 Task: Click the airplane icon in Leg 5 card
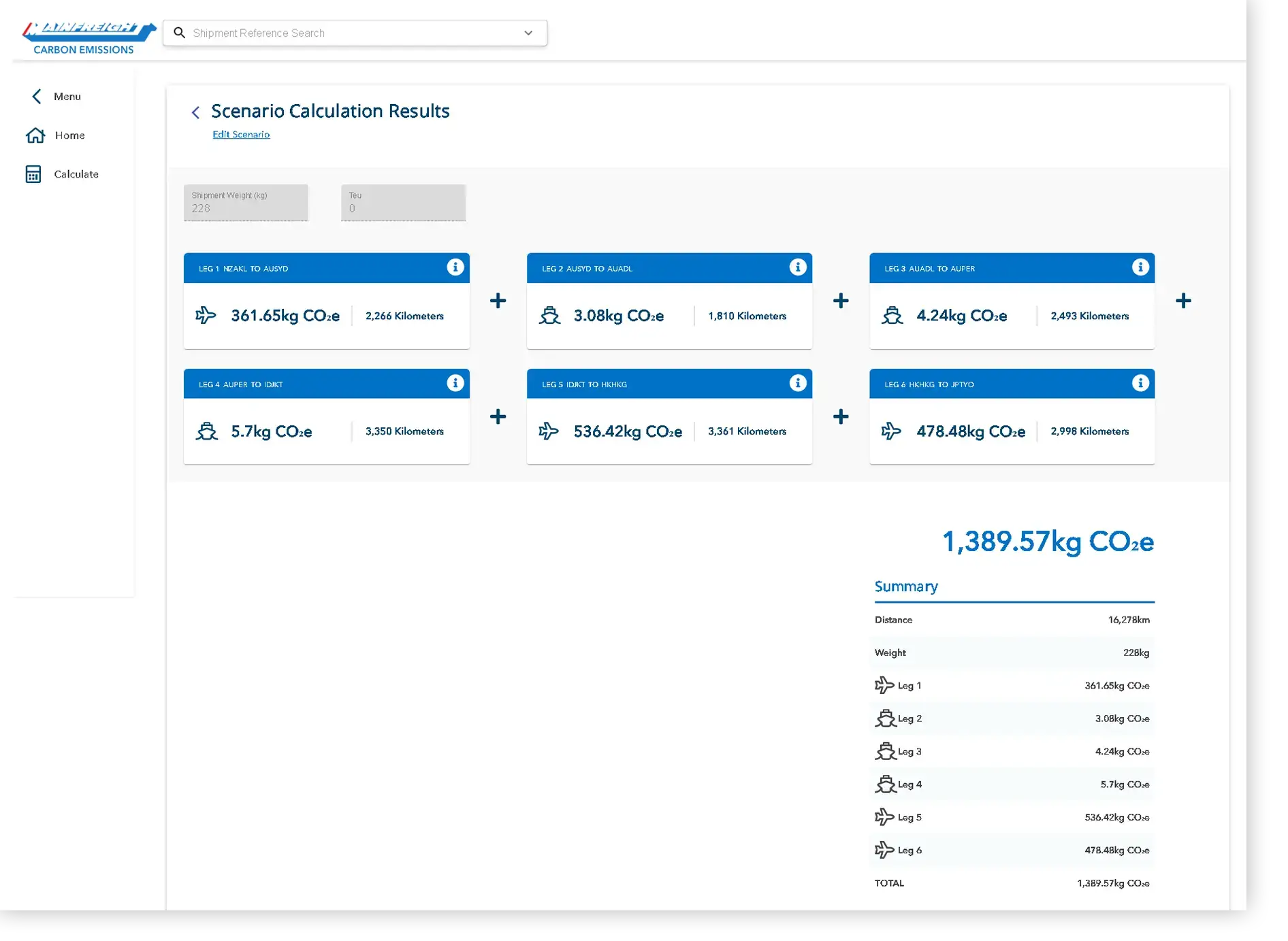click(x=549, y=431)
